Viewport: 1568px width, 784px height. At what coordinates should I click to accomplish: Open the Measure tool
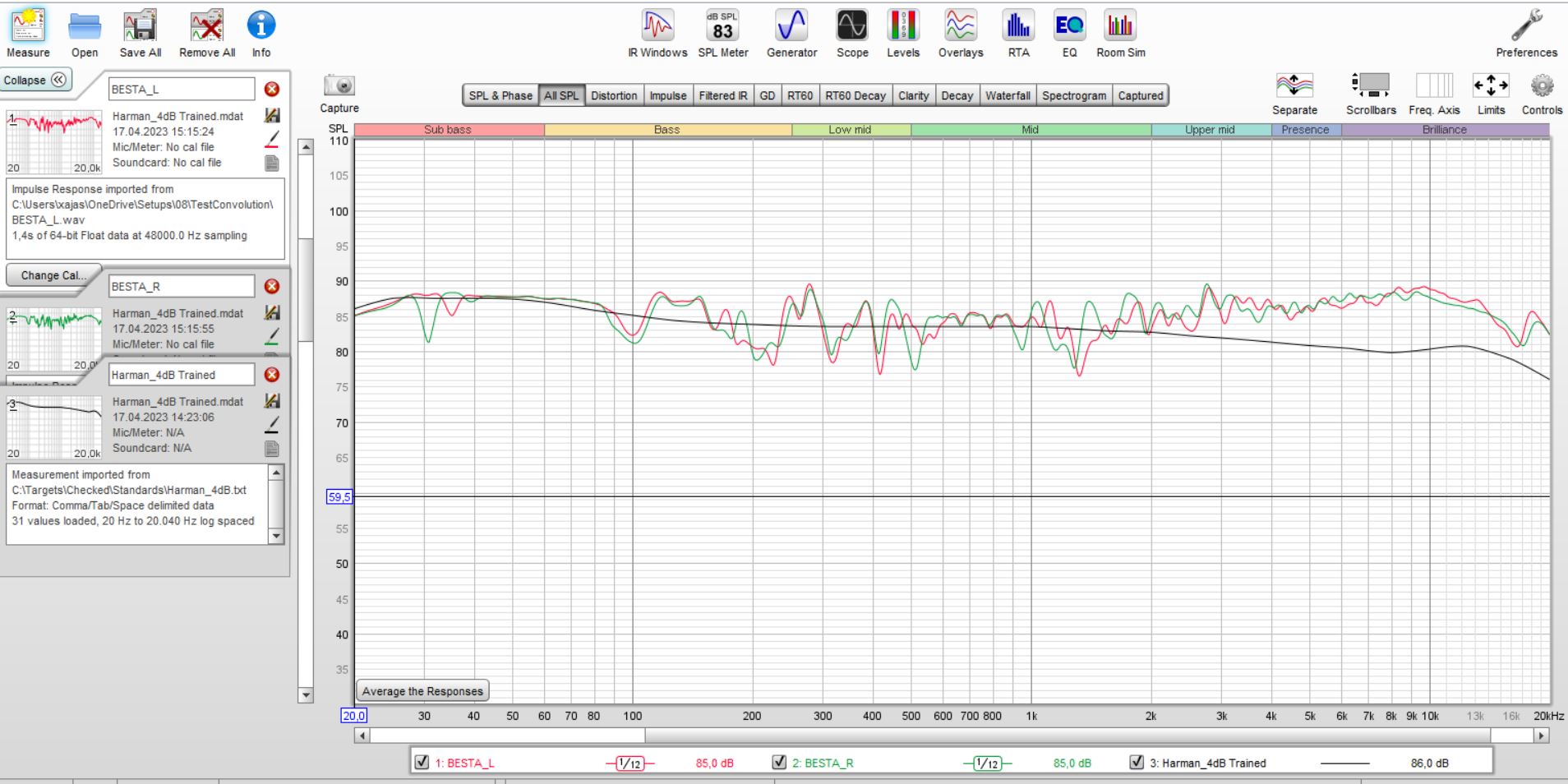(28, 34)
